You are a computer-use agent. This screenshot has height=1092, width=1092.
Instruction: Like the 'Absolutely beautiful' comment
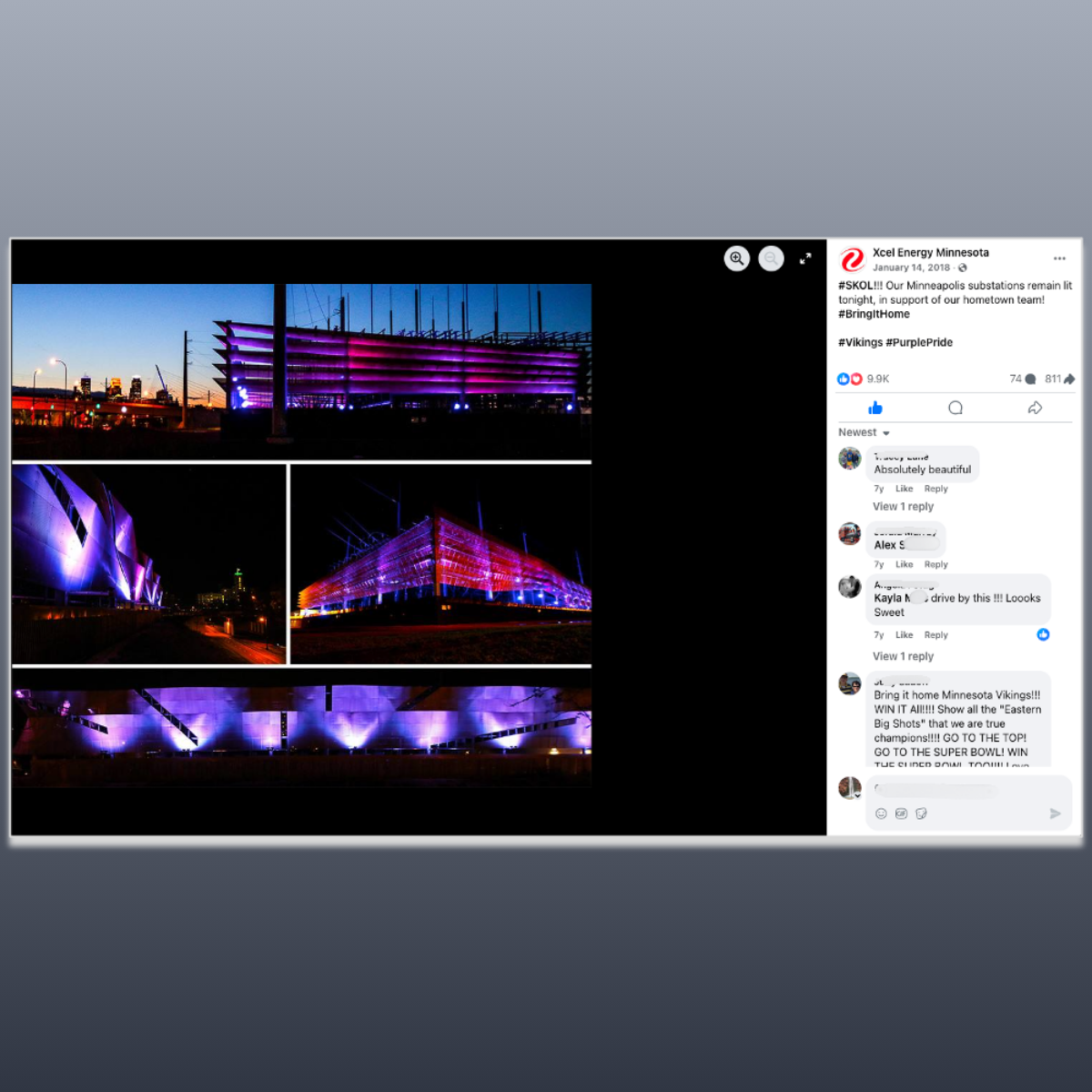click(x=904, y=489)
